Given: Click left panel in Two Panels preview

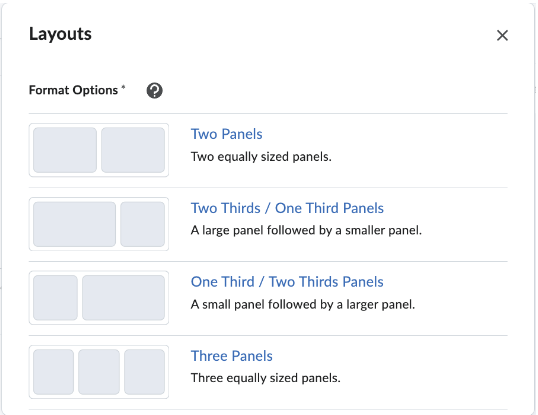Looking at the screenshot, I should pyautogui.click(x=65, y=150).
